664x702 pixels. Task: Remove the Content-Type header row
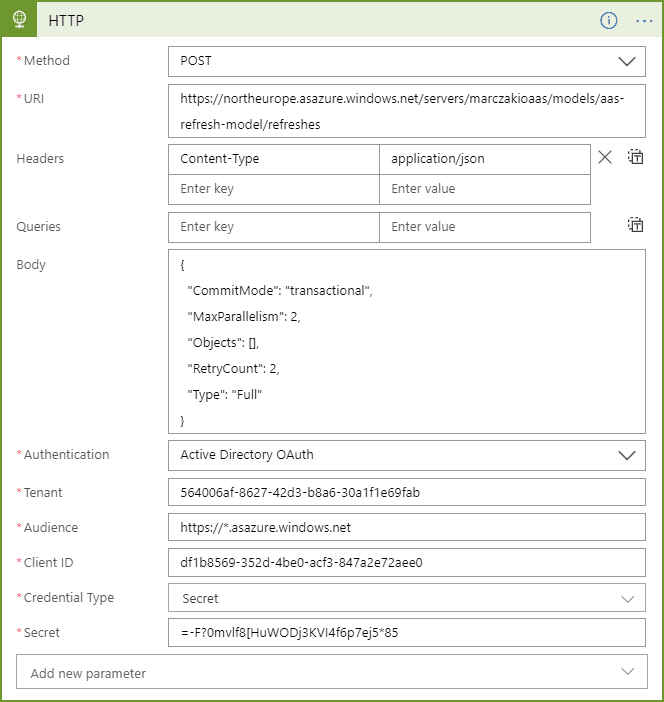coord(605,157)
